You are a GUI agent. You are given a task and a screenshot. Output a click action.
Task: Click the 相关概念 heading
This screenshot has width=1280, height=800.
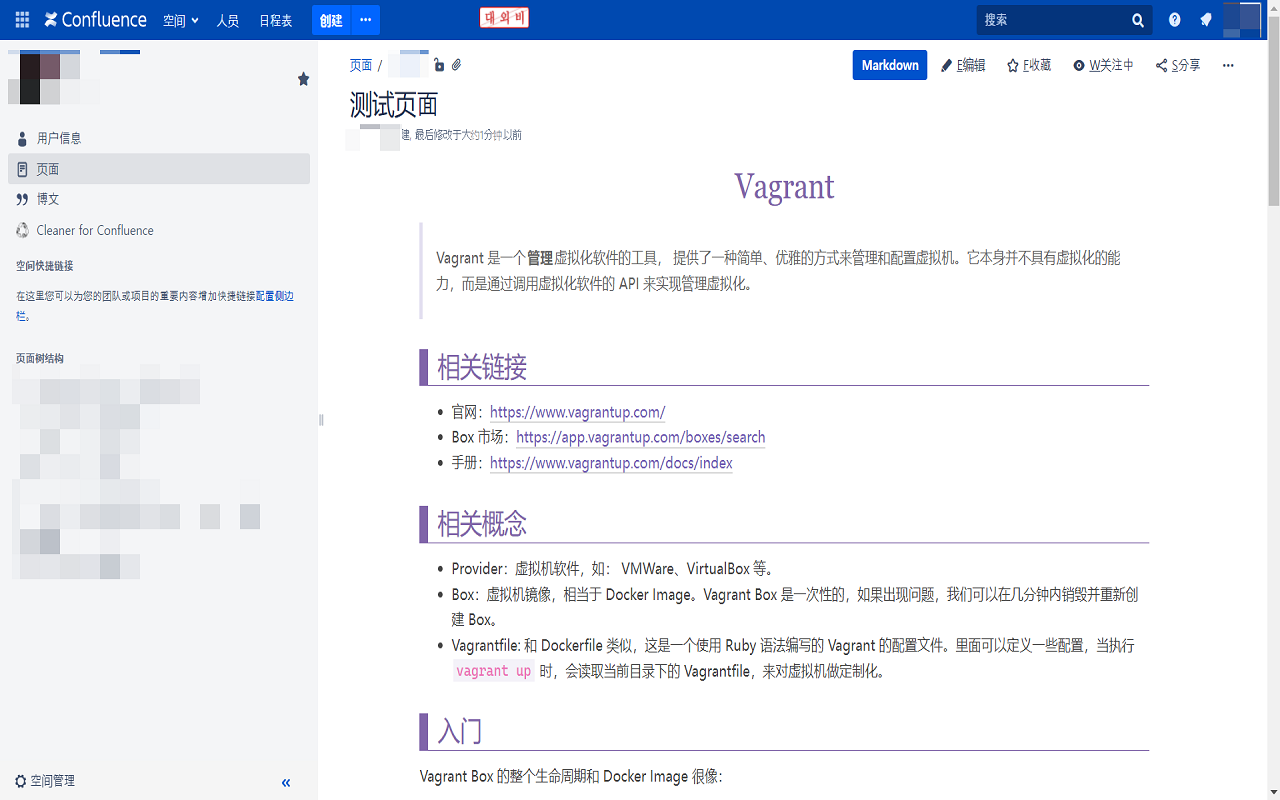[x=482, y=524]
